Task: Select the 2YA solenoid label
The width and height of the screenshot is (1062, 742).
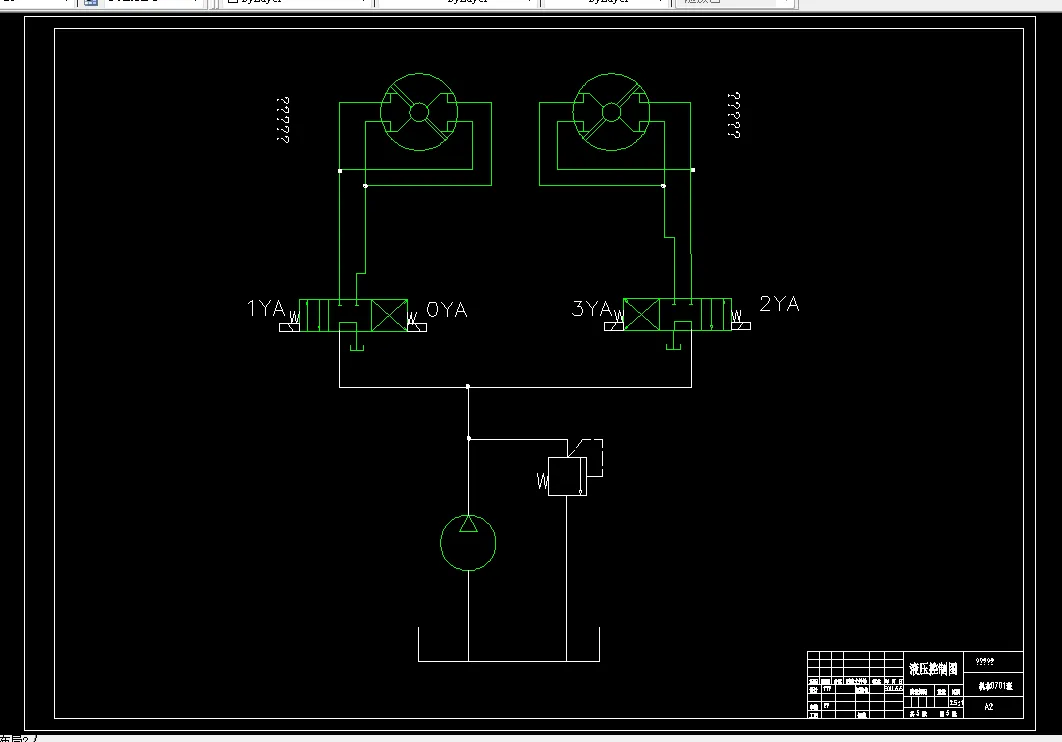Action: click(x=780, y=304)
